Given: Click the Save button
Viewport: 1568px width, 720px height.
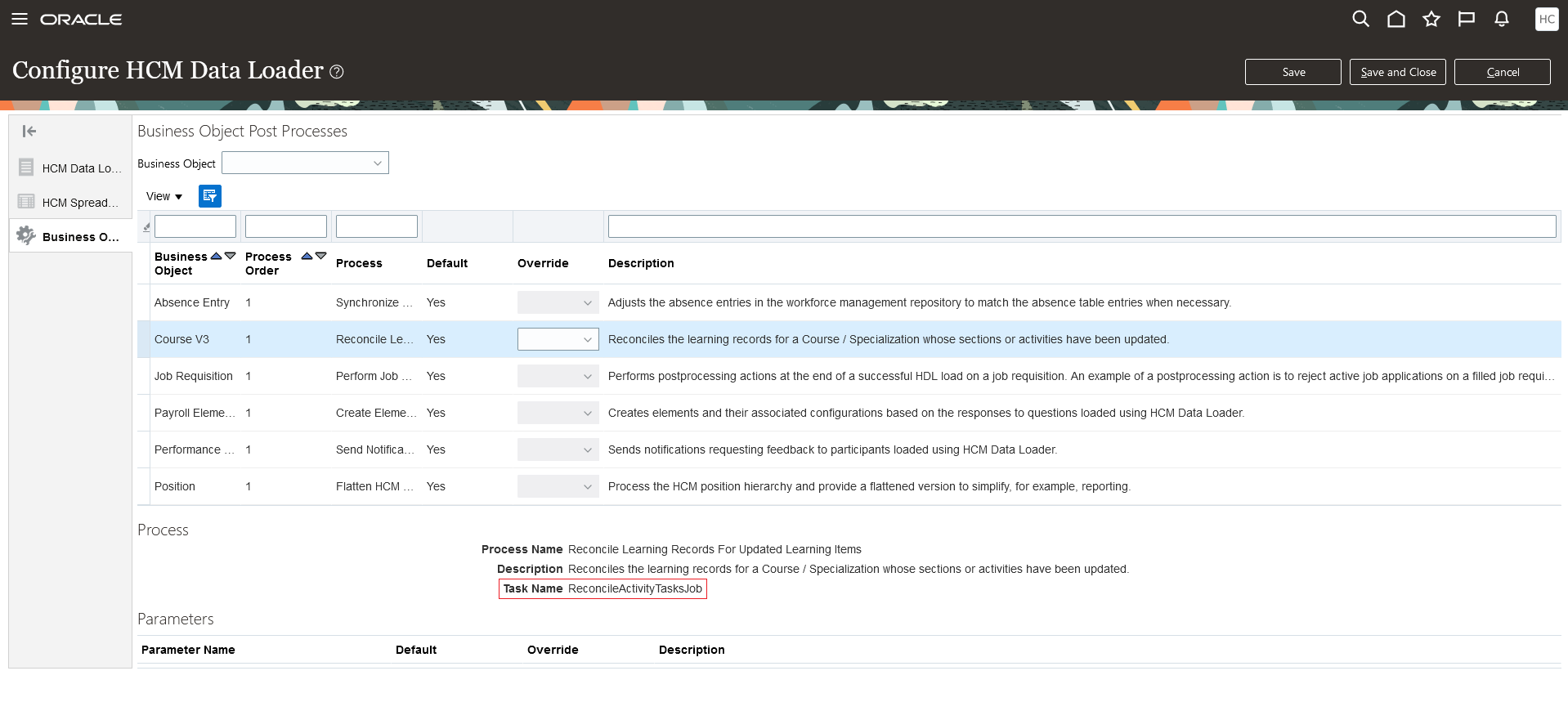Looking at the screenshot, I should 1293,72.
